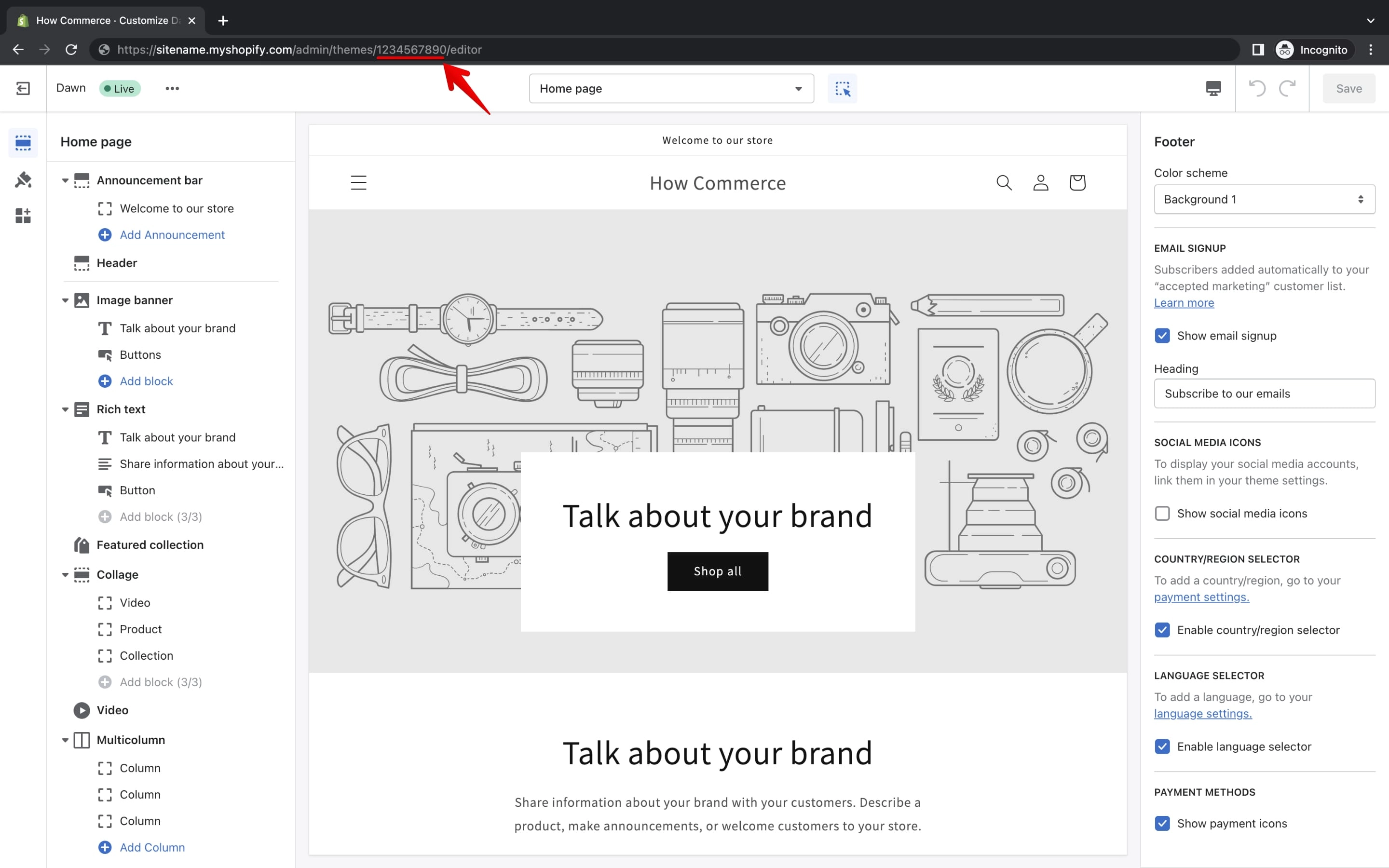Click the How Commerce store title
This screenshot has height=868, width=1389.
click(x=718, y=183)
